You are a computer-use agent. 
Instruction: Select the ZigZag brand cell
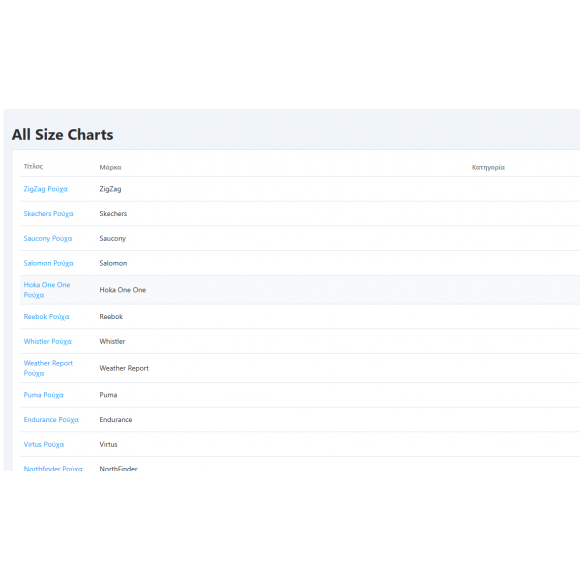click(110, 189)
